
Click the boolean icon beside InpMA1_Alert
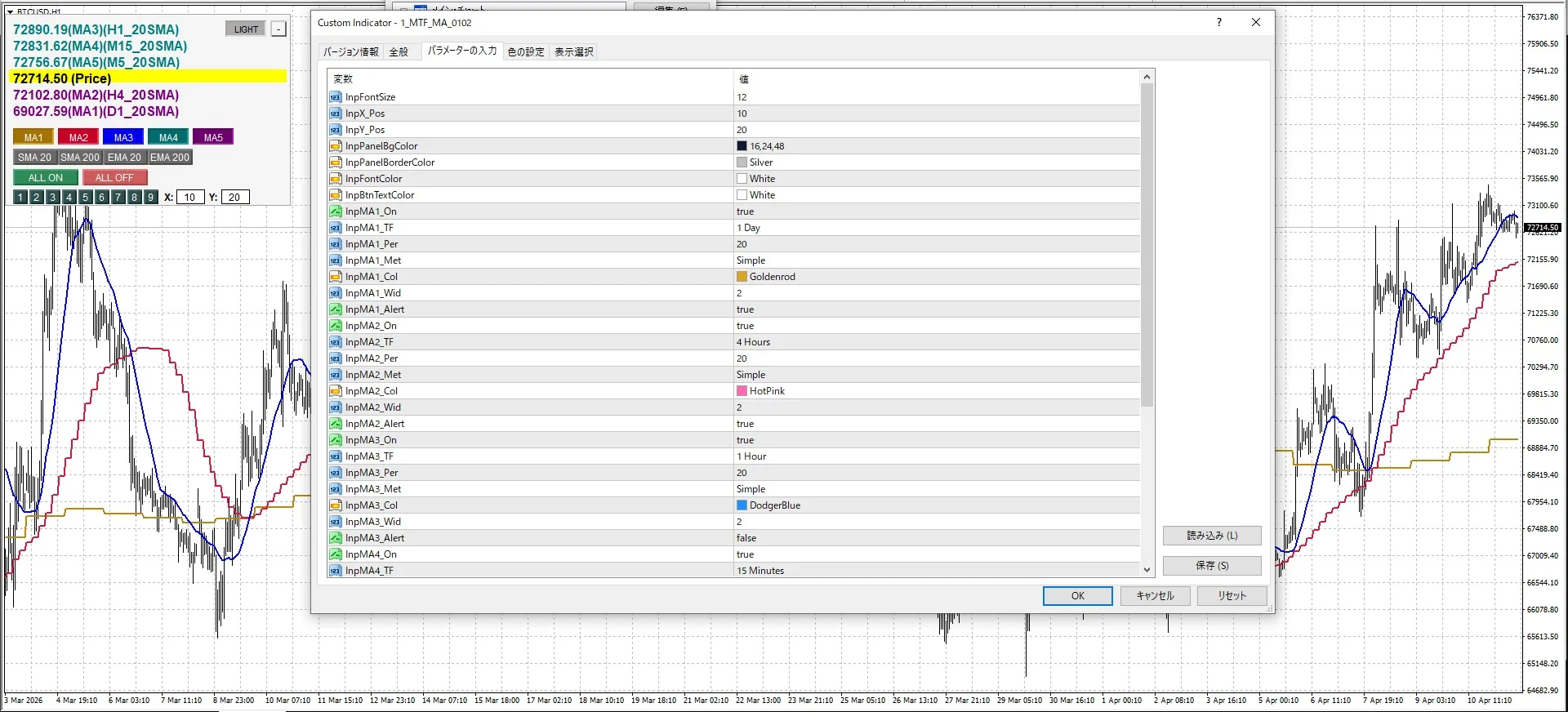[x=335, y=309]
